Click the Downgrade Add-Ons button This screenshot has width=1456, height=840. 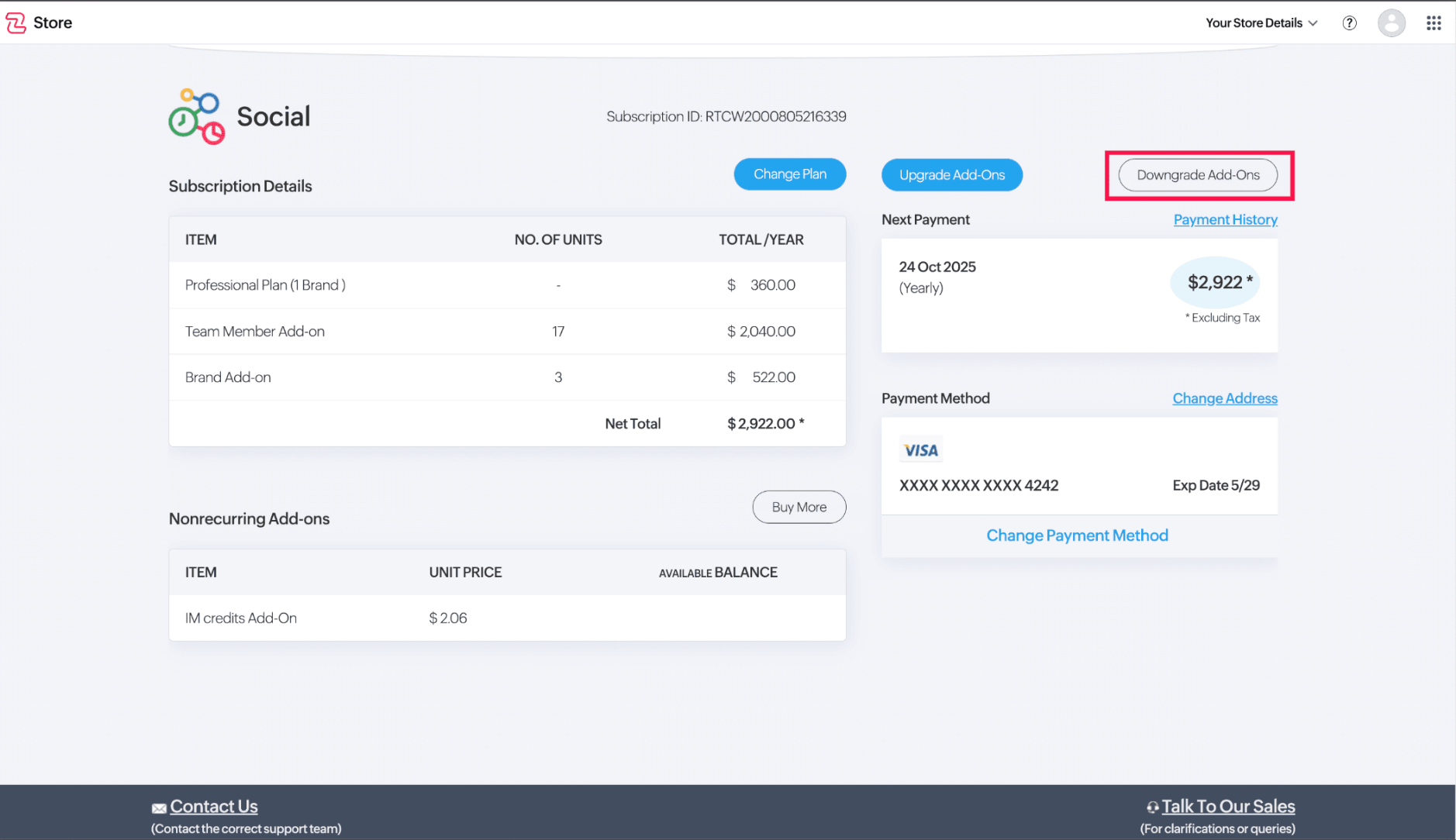click(x=1197, y=175)
